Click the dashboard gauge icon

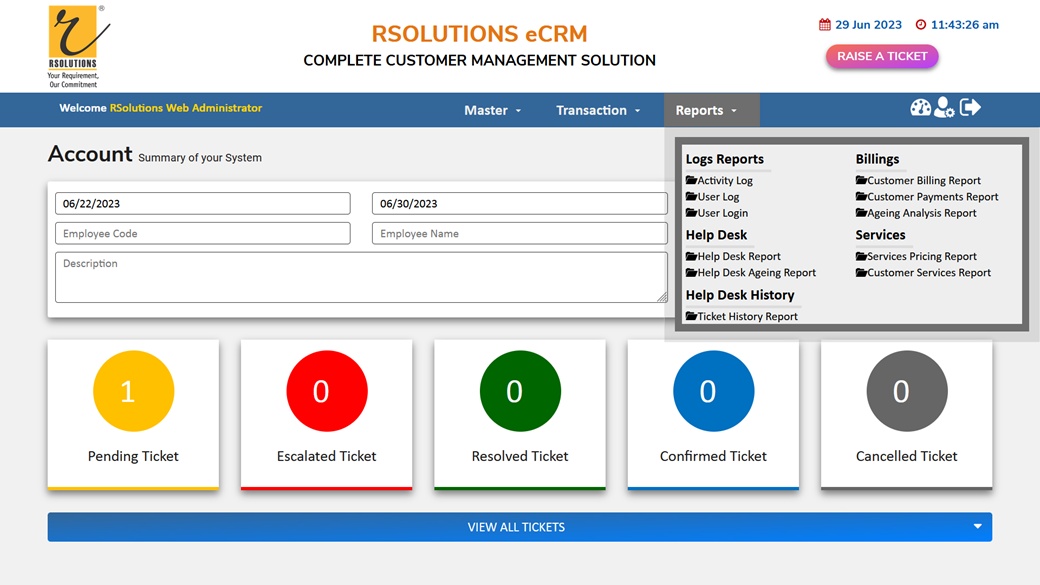[920, 108]
